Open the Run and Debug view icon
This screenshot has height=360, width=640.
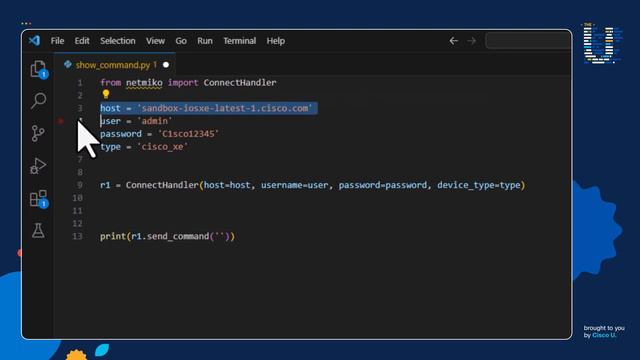tap(38, 166)
